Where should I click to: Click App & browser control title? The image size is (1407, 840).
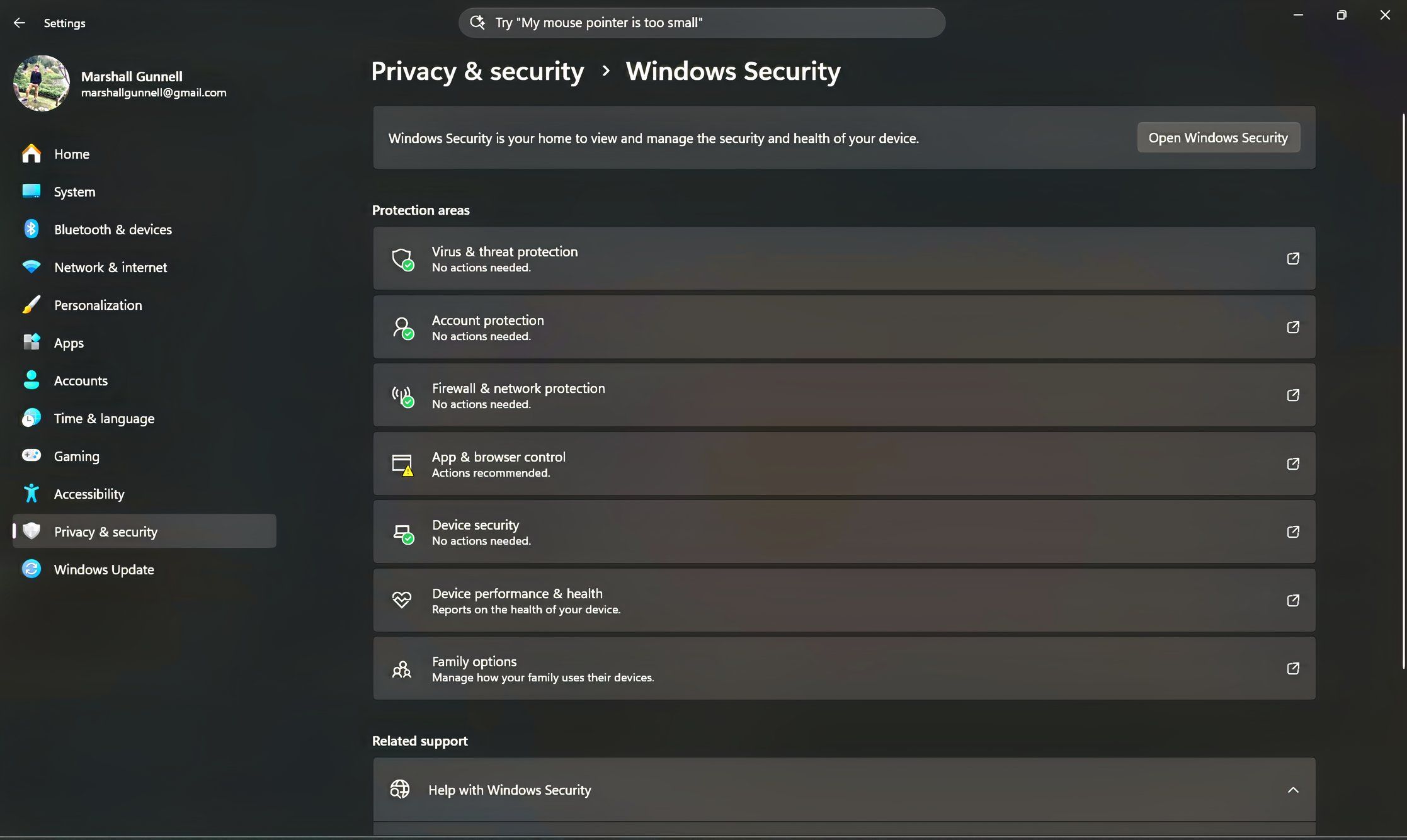pos(498,457)
